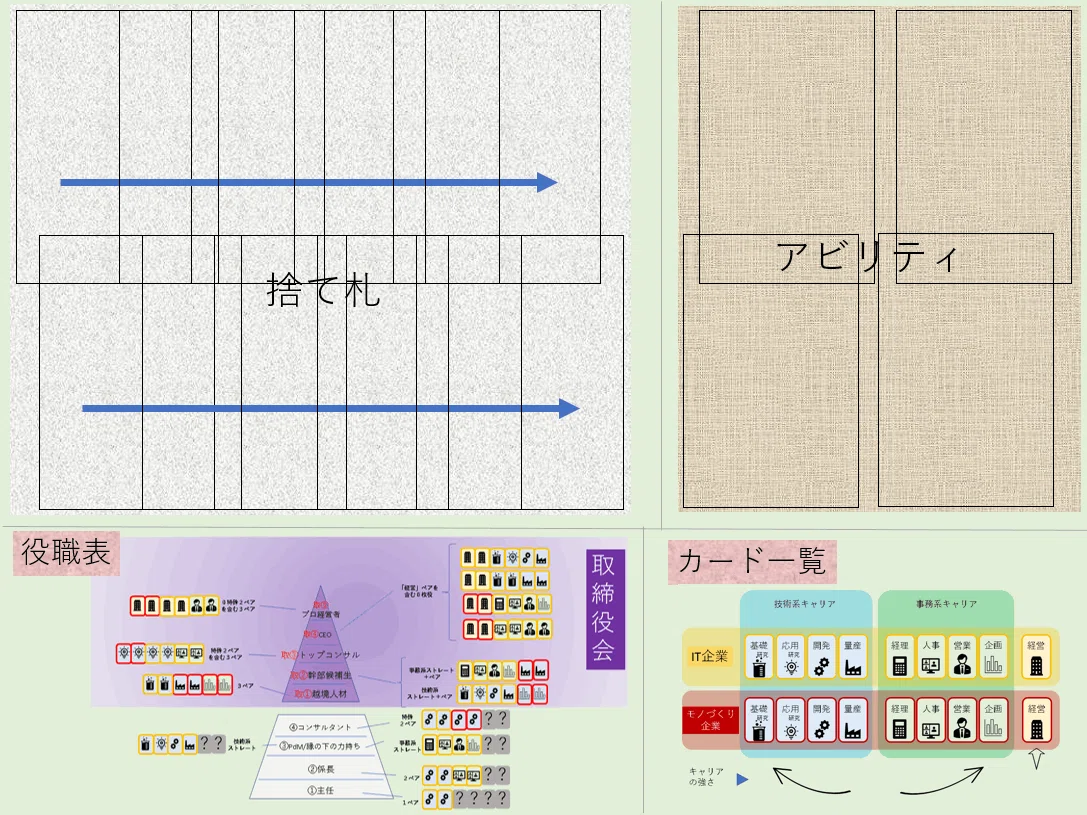The width and height of the screenshot is (1087, 815).
Task: Click the カード一覧 section title
Action: tap(752, 561)
